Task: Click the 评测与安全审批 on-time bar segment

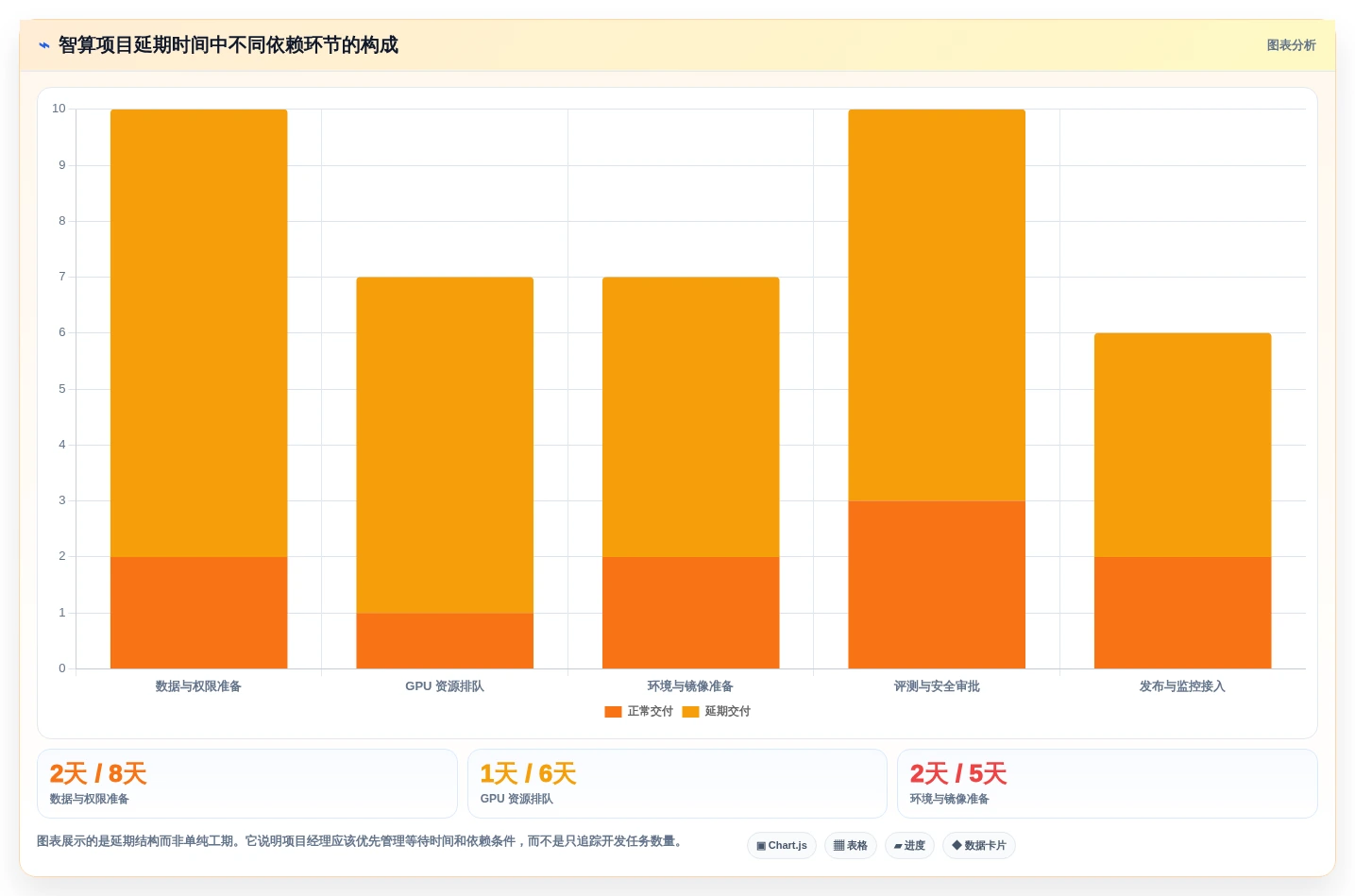Action: [937, 585]
